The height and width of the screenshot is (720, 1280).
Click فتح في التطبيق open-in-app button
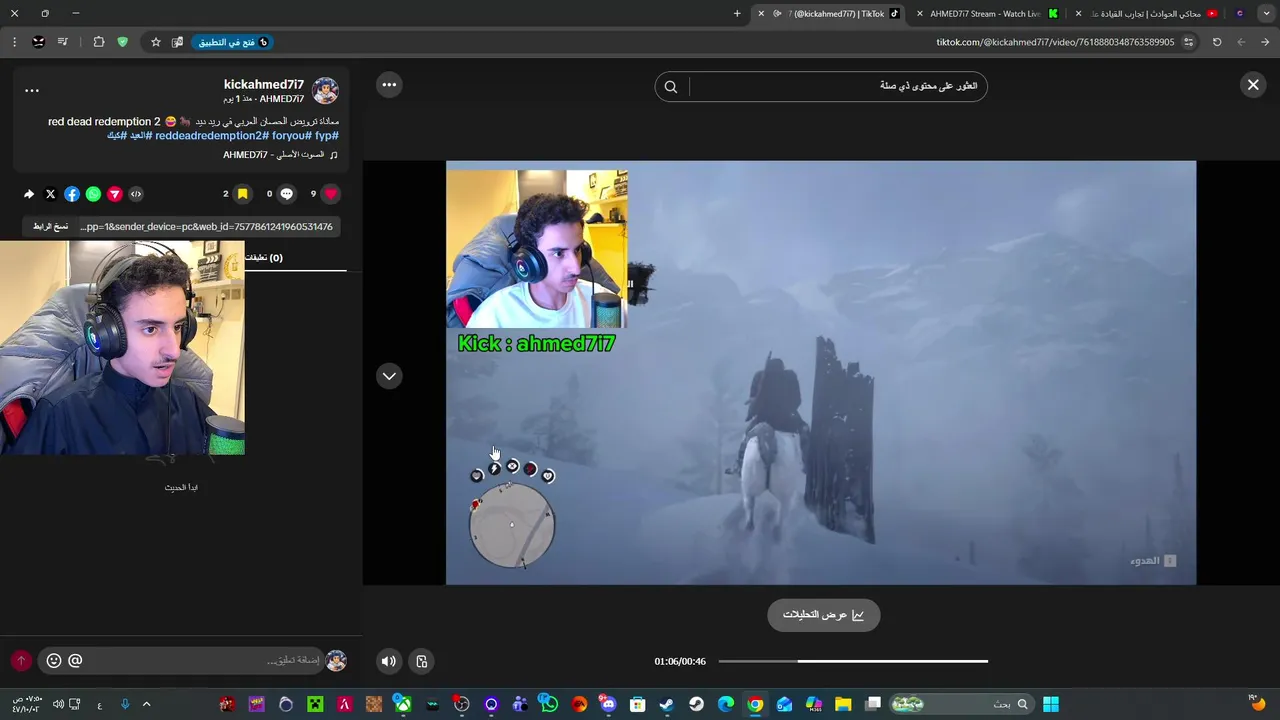[x=232, y=42]
